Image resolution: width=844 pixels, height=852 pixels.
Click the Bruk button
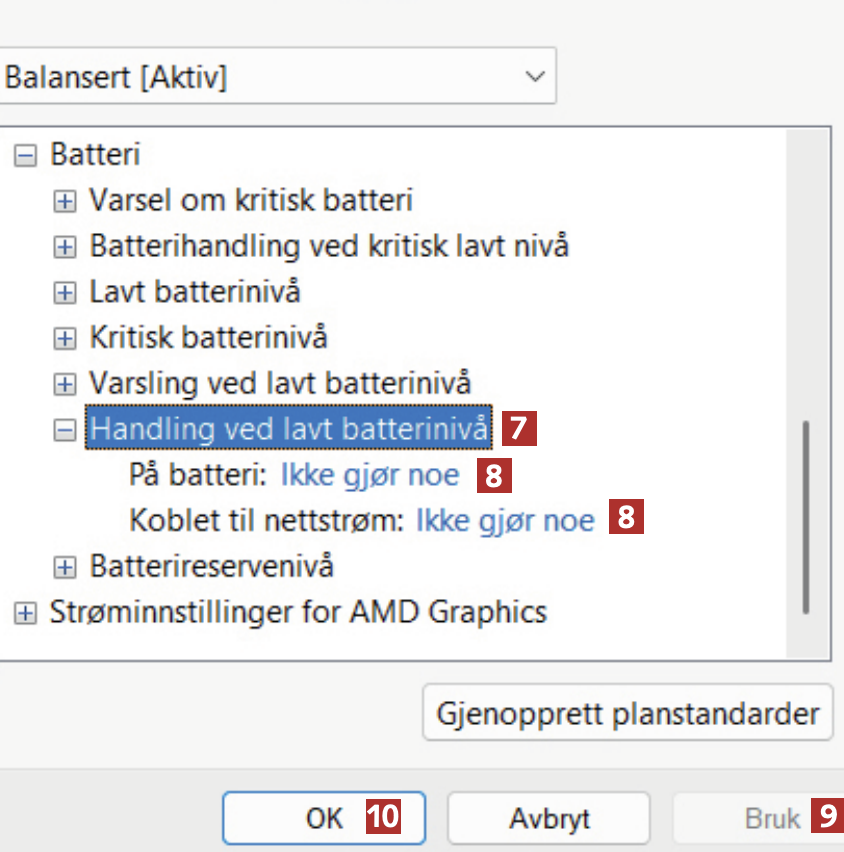coord(772,819)
